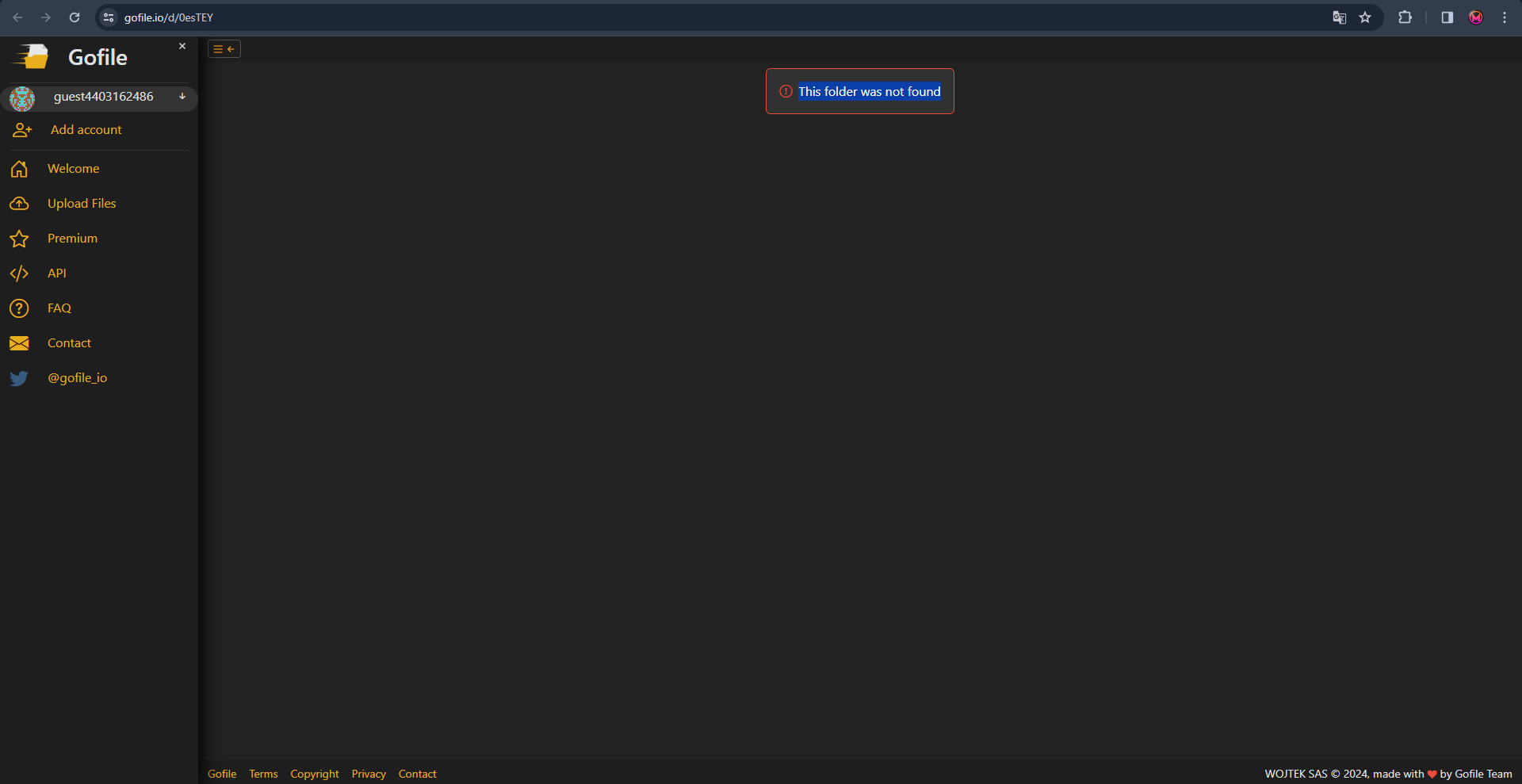Click the browser back arrow

coord(17,17)
